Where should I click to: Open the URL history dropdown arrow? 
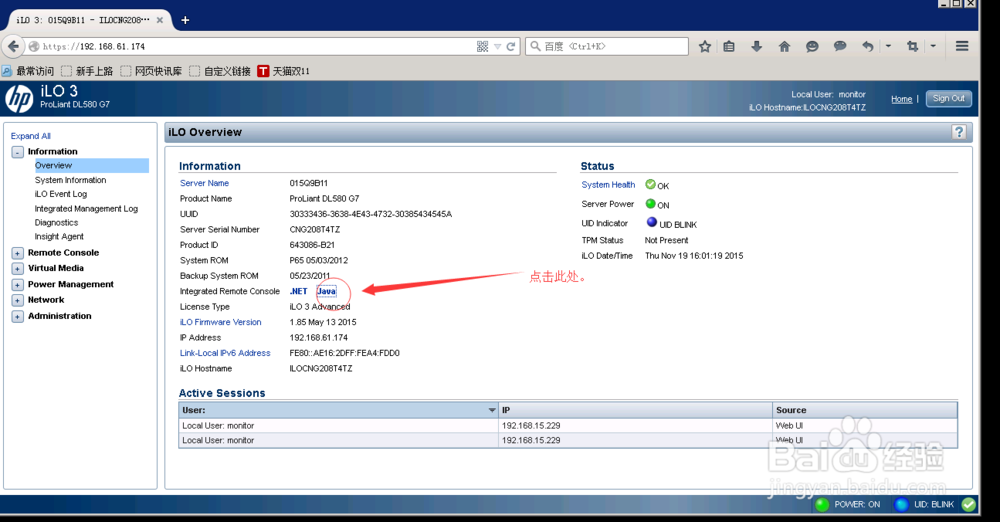point(497,47)
